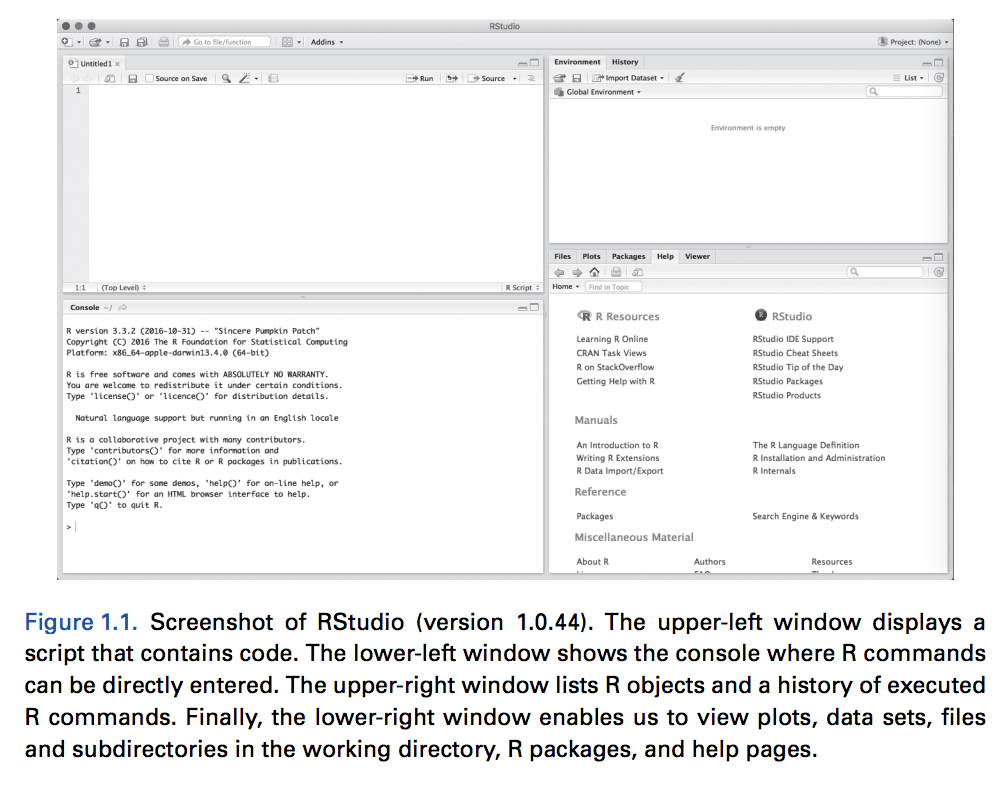Click the workspace panes grid icon
The width and height of the screenshot is (1006, 794).
(287, 42)
